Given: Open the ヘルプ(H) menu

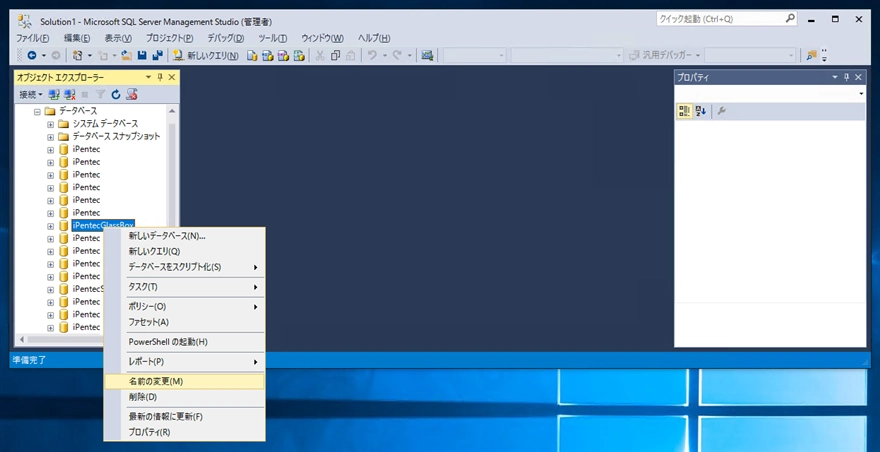Looking at the screenshot, I should click(374, 38).
